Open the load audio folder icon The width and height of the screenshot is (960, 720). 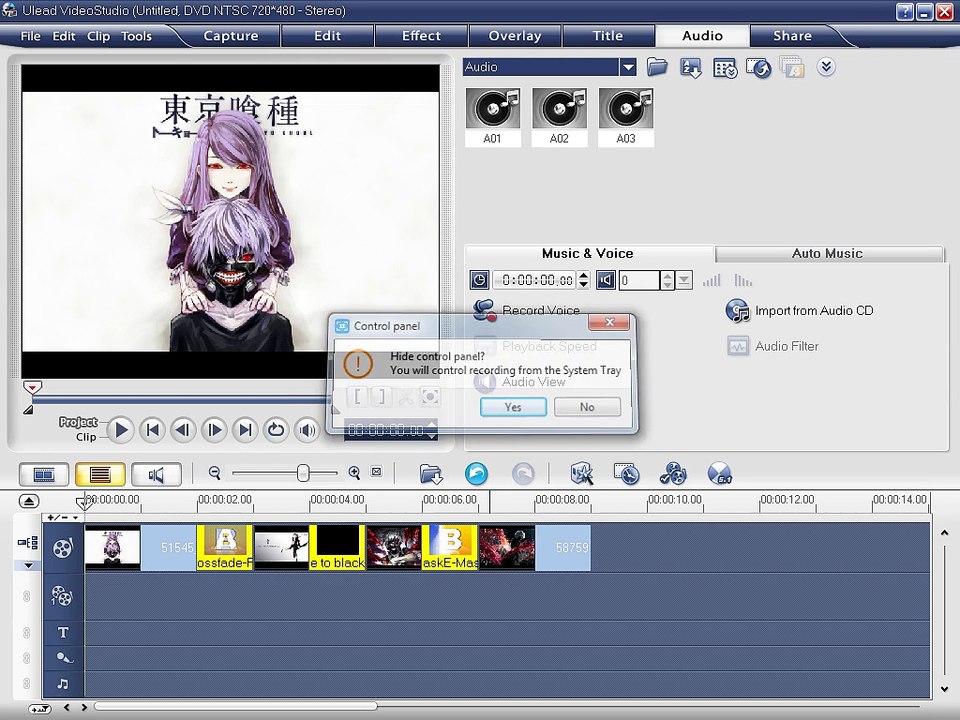pyautogui.click(x=657, y=67)
